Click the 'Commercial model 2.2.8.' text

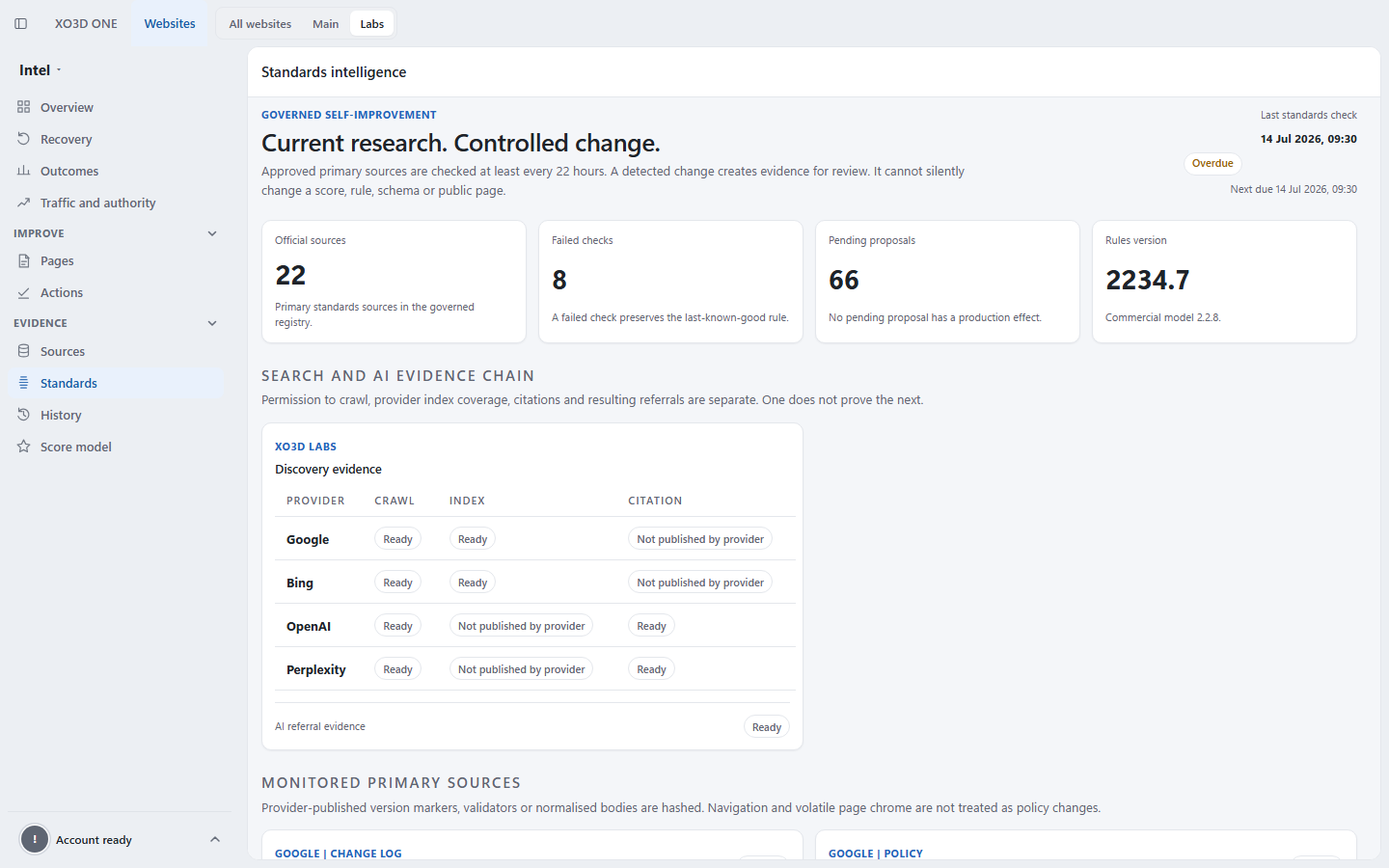1163,317
